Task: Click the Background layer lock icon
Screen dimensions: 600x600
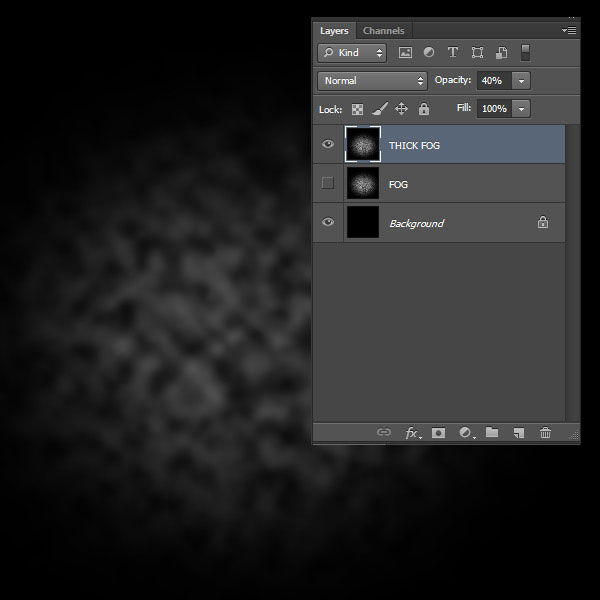Action: coord(543,222)
